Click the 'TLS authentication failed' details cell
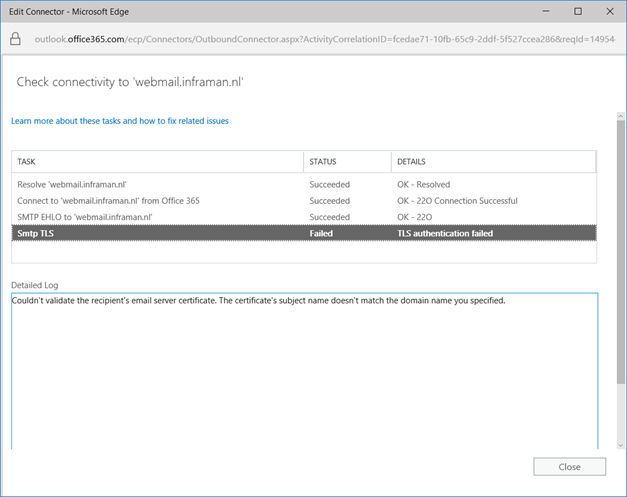The image size is (627, 497). click(445, 233)
